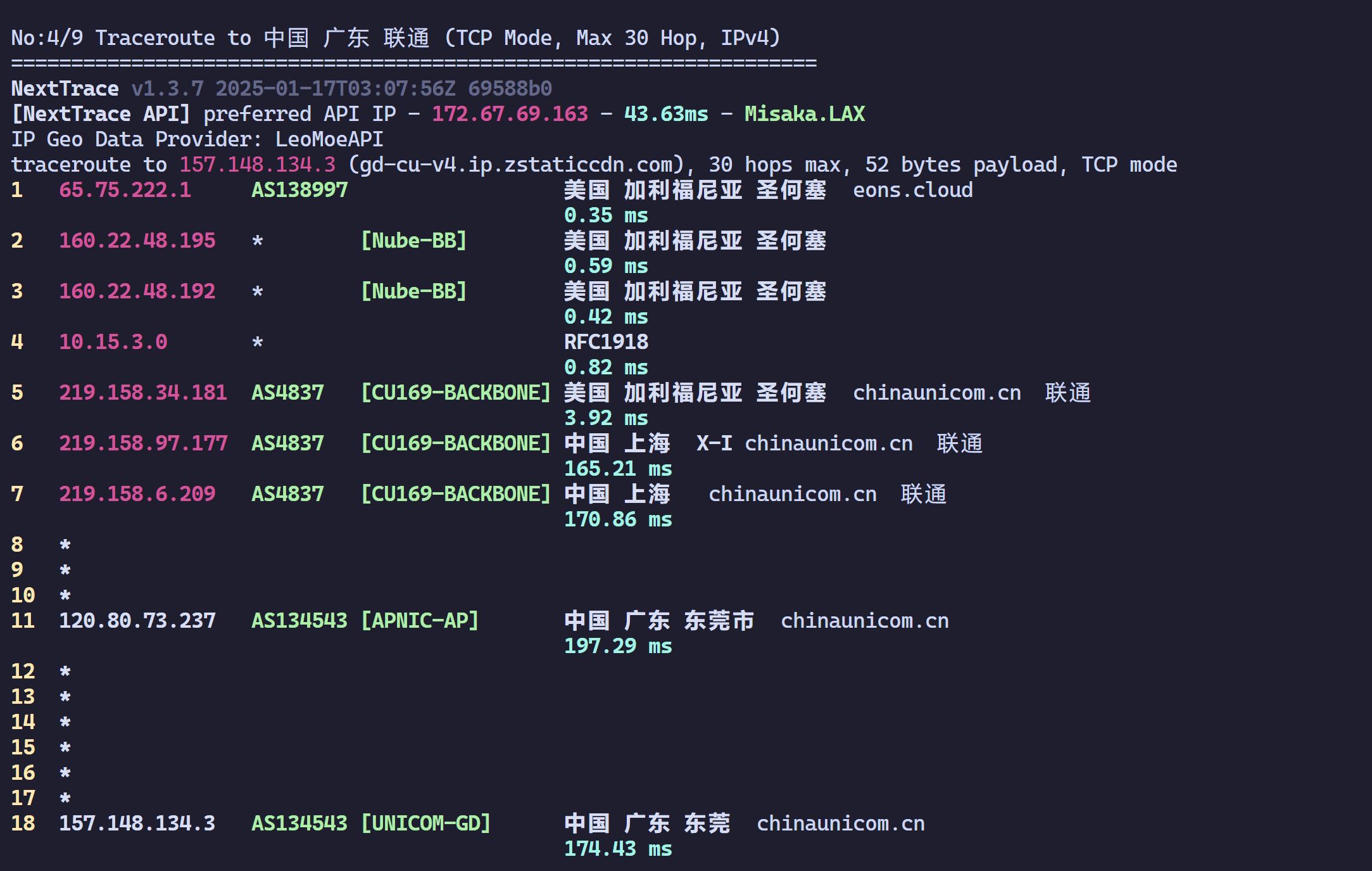Click [CU169-BACKBONE] tag on hop 7
The height and width of the screenshot is (871, 1372).
[455, 494]
